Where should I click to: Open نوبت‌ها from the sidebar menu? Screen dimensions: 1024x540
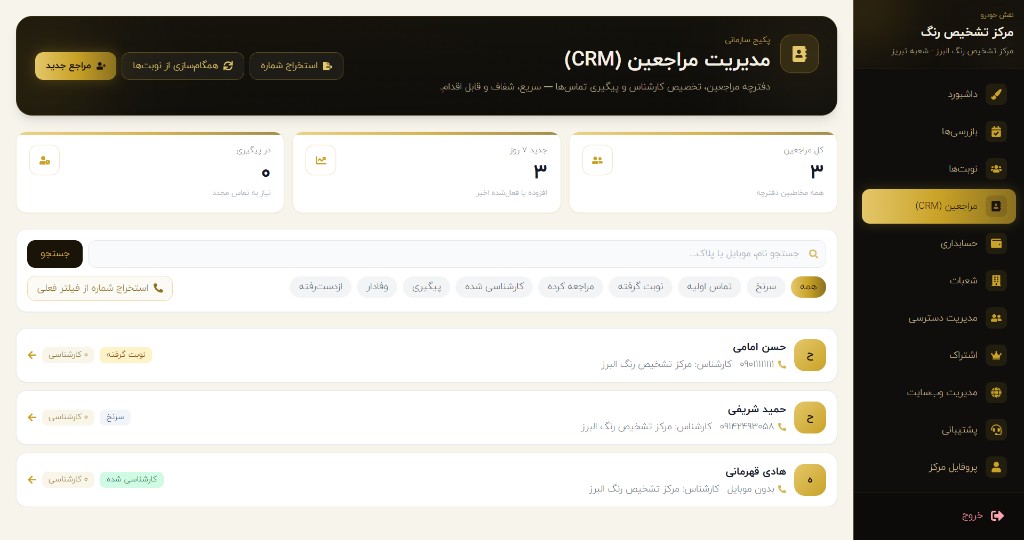[938, 168]
